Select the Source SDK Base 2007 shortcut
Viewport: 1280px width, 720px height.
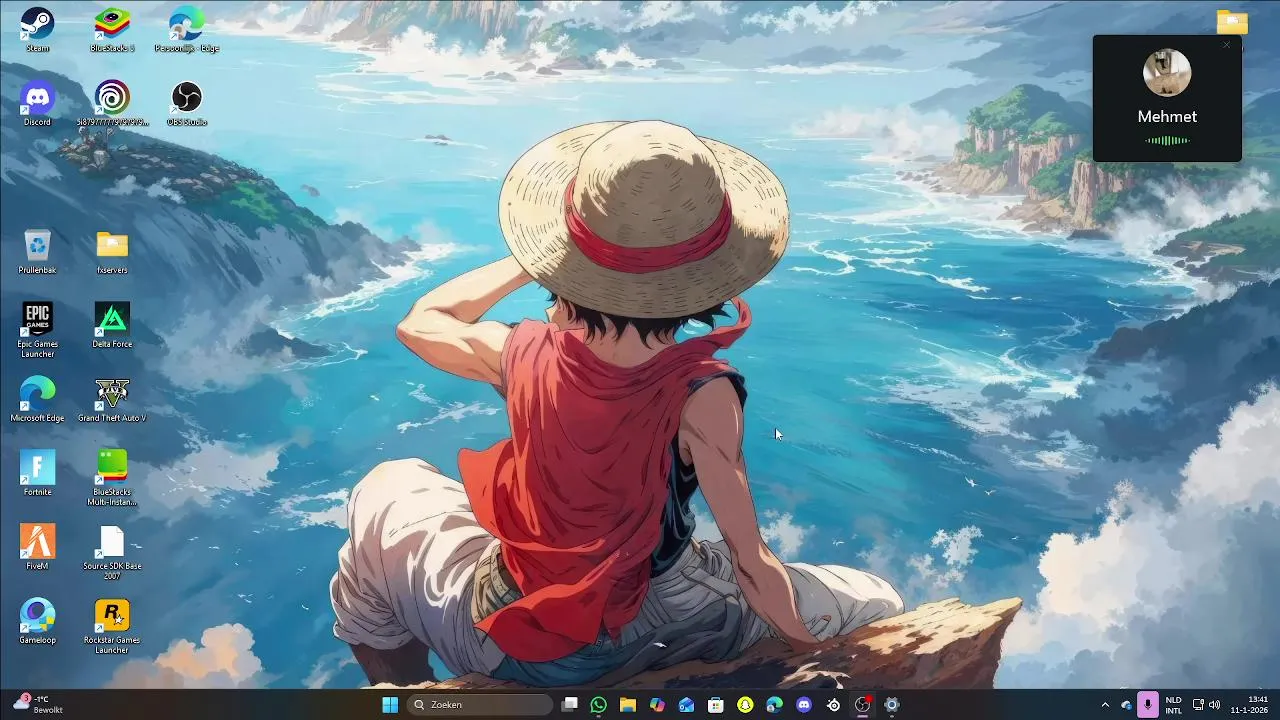pyautogui.click(x=112, y=553)
